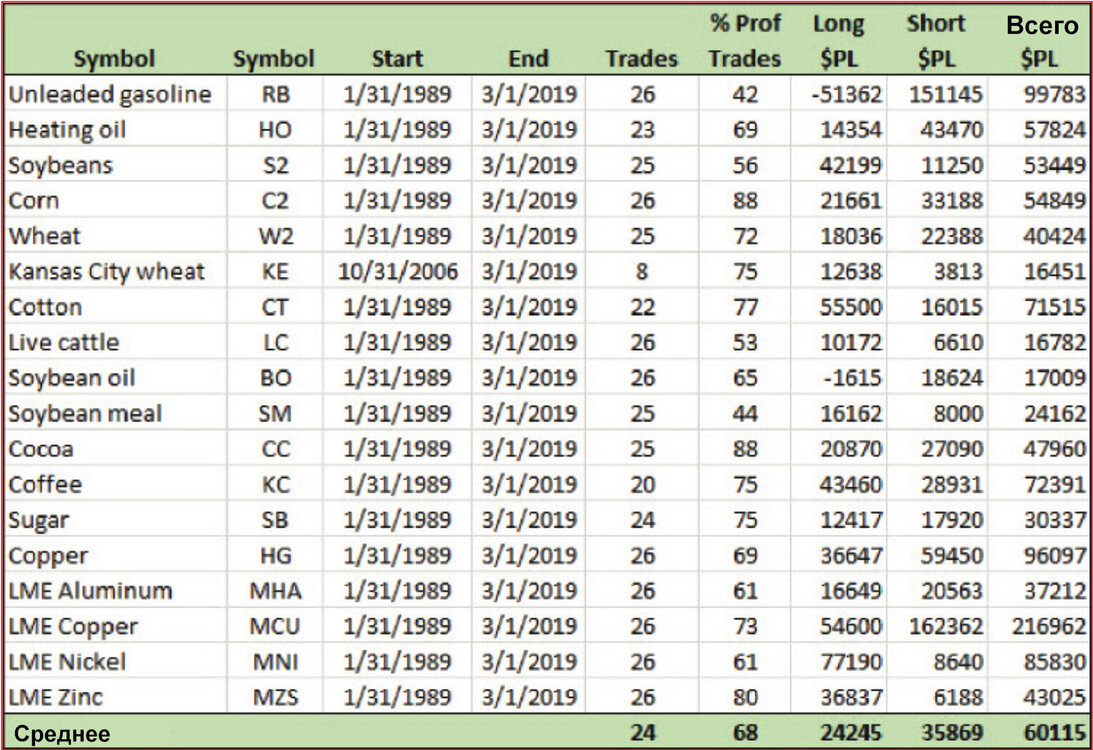Click the Trades column header
The width and height of the screenshot is (1093, 750).
tap(641, 59)
